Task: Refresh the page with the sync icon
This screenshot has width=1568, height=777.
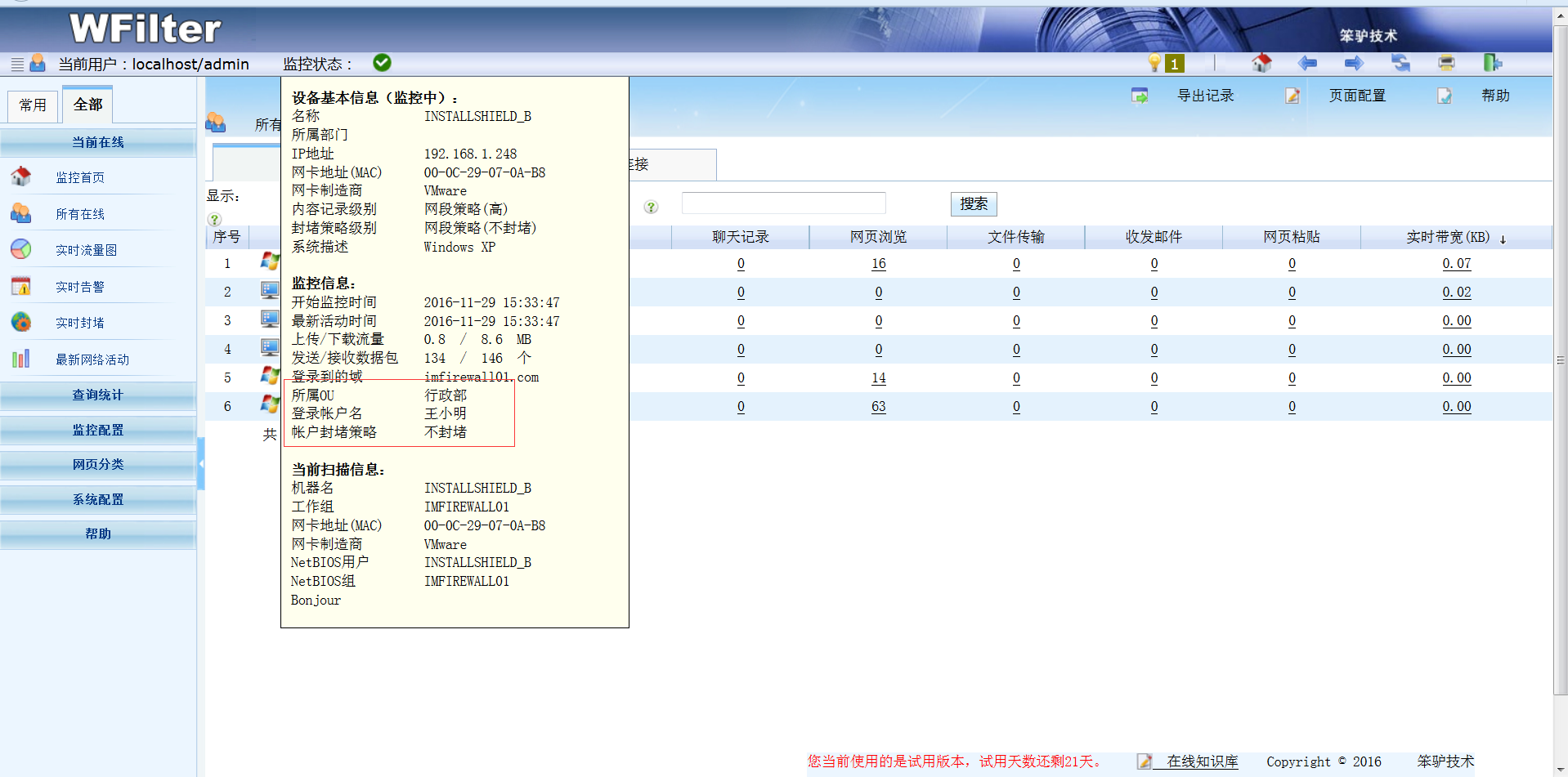Action: point(1400,63)
